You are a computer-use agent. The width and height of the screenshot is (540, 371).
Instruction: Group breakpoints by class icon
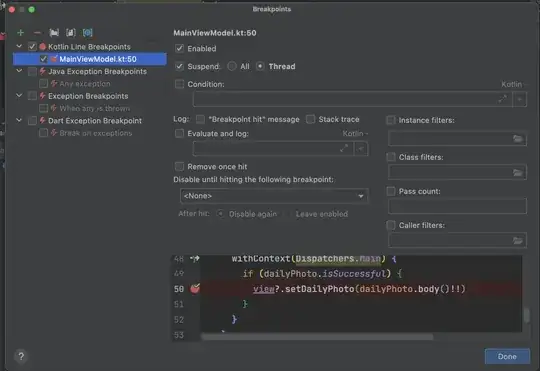pyautogui.click(x=87, y=33)
